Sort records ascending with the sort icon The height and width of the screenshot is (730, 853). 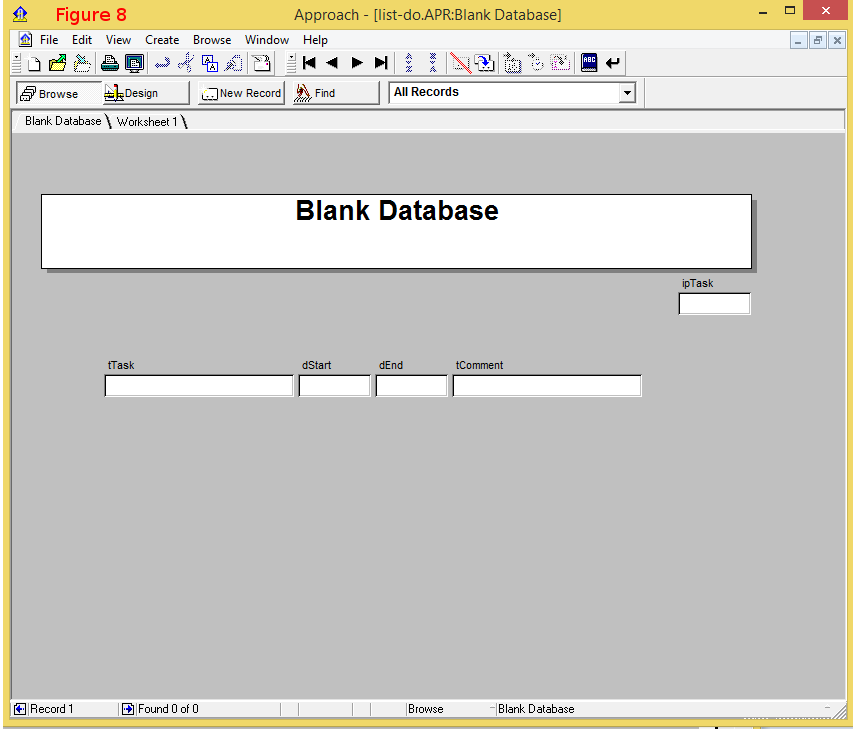410,62
